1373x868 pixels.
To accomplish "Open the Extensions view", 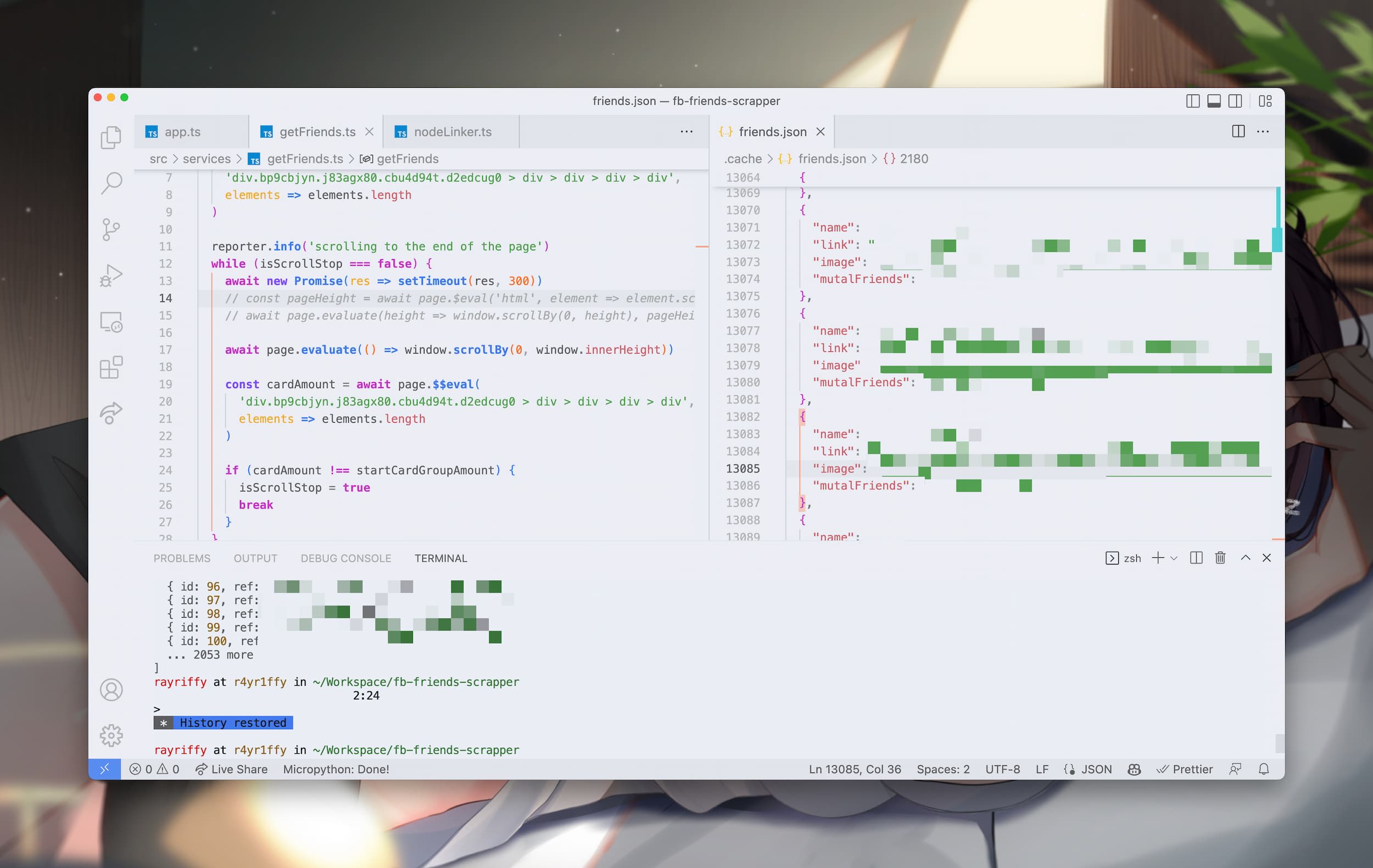I will tap(111, 368).
